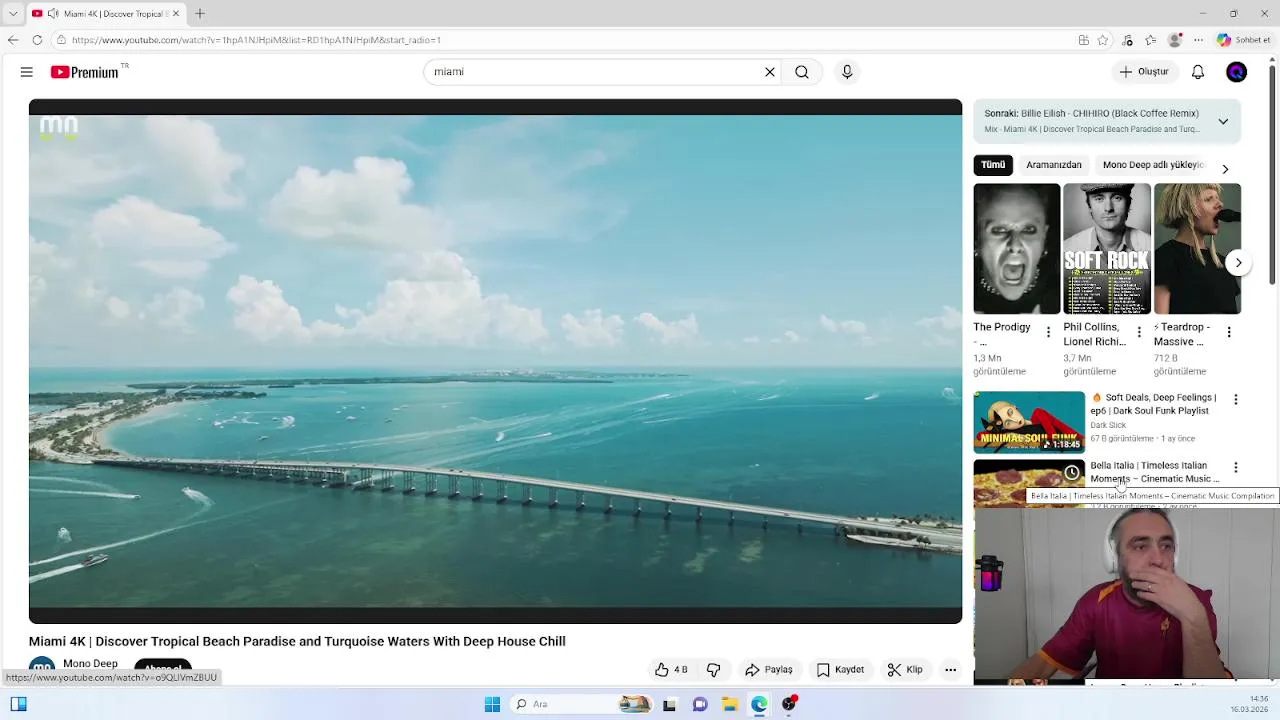Open options menu for Teardrop video
1280x720 pixels.
(x=1229, y=332)
